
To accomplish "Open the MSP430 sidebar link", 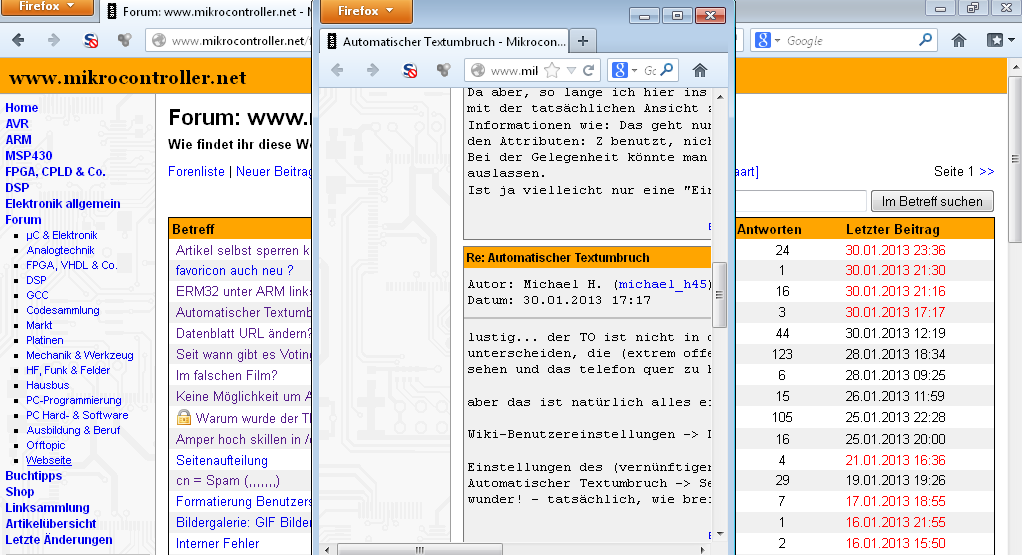I will pos(29,156).
